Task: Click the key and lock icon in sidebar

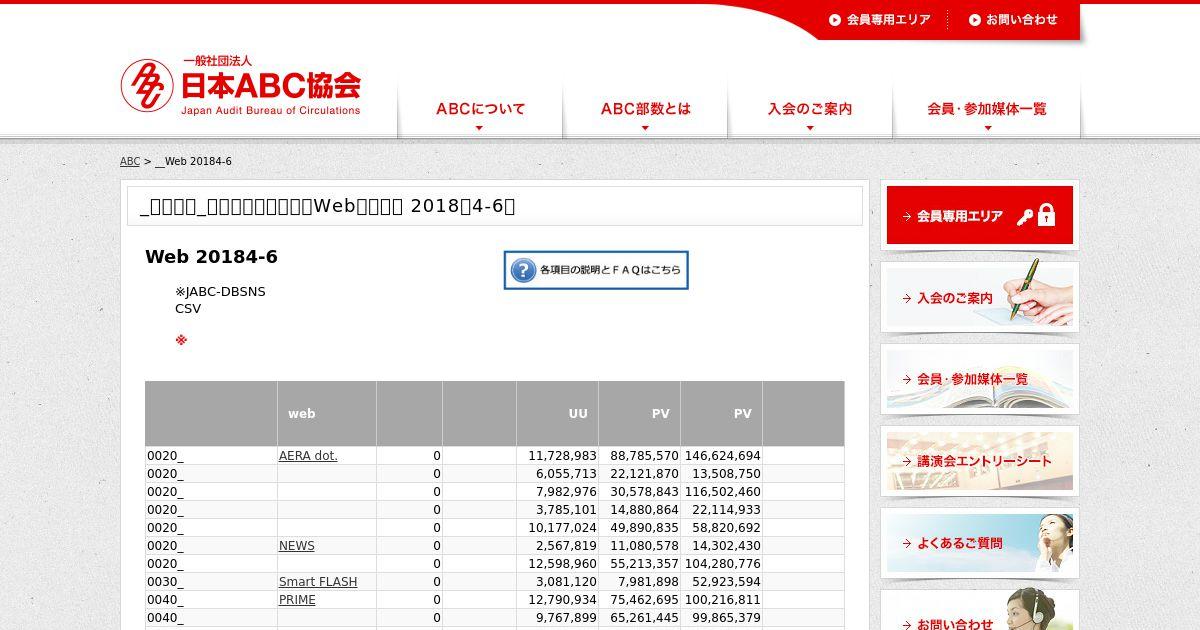Action: point(1037,215)
